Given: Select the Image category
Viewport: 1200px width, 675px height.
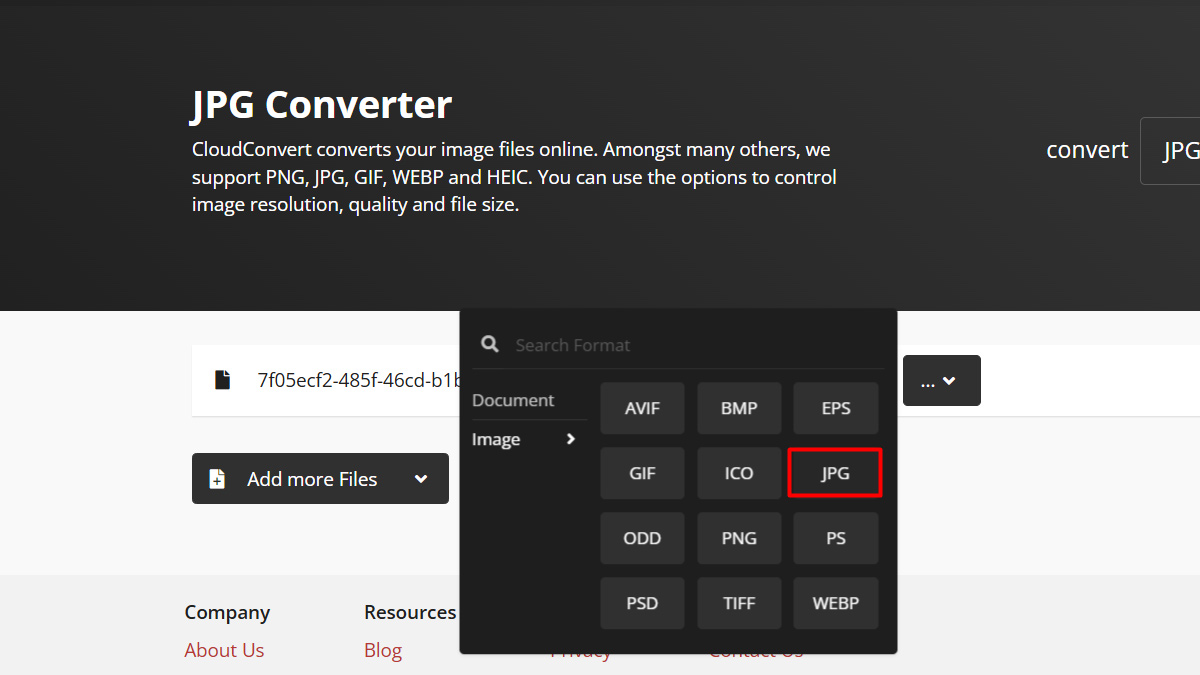Looking at the screenshot, I should (x=496, y=440).
